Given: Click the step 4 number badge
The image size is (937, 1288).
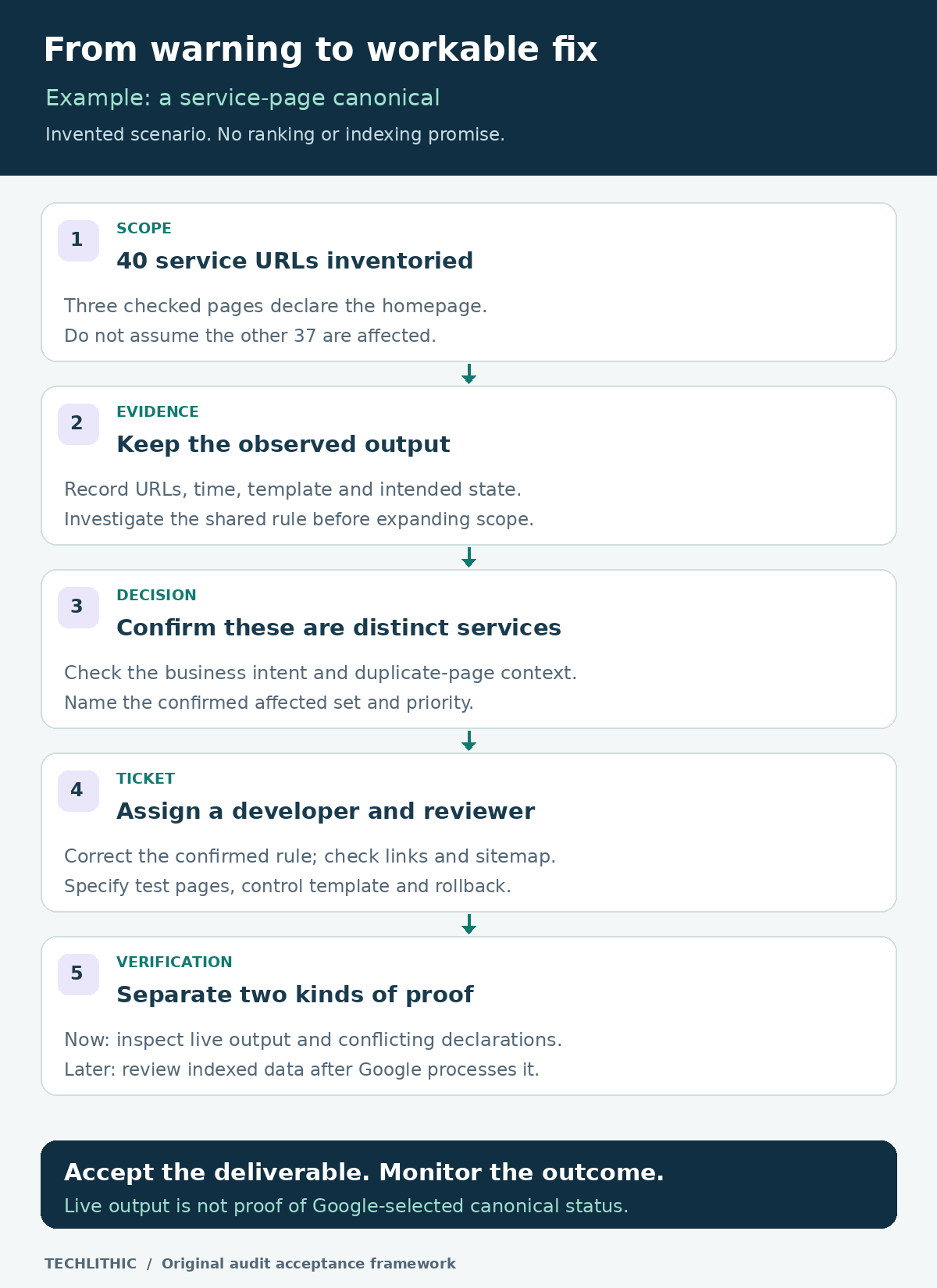Looking at the screenshot, I should (78, 791).
